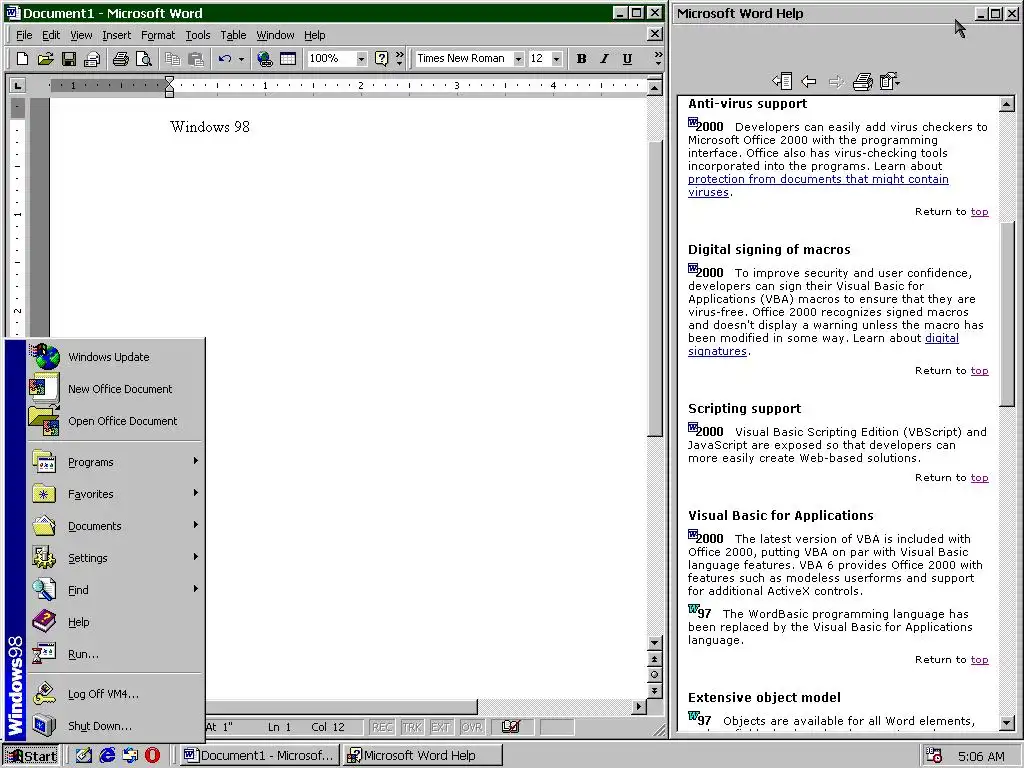Screen dimensions: 1024x768
Task: Launch Internet Explorer from quick launch
Action: [107, 756]
